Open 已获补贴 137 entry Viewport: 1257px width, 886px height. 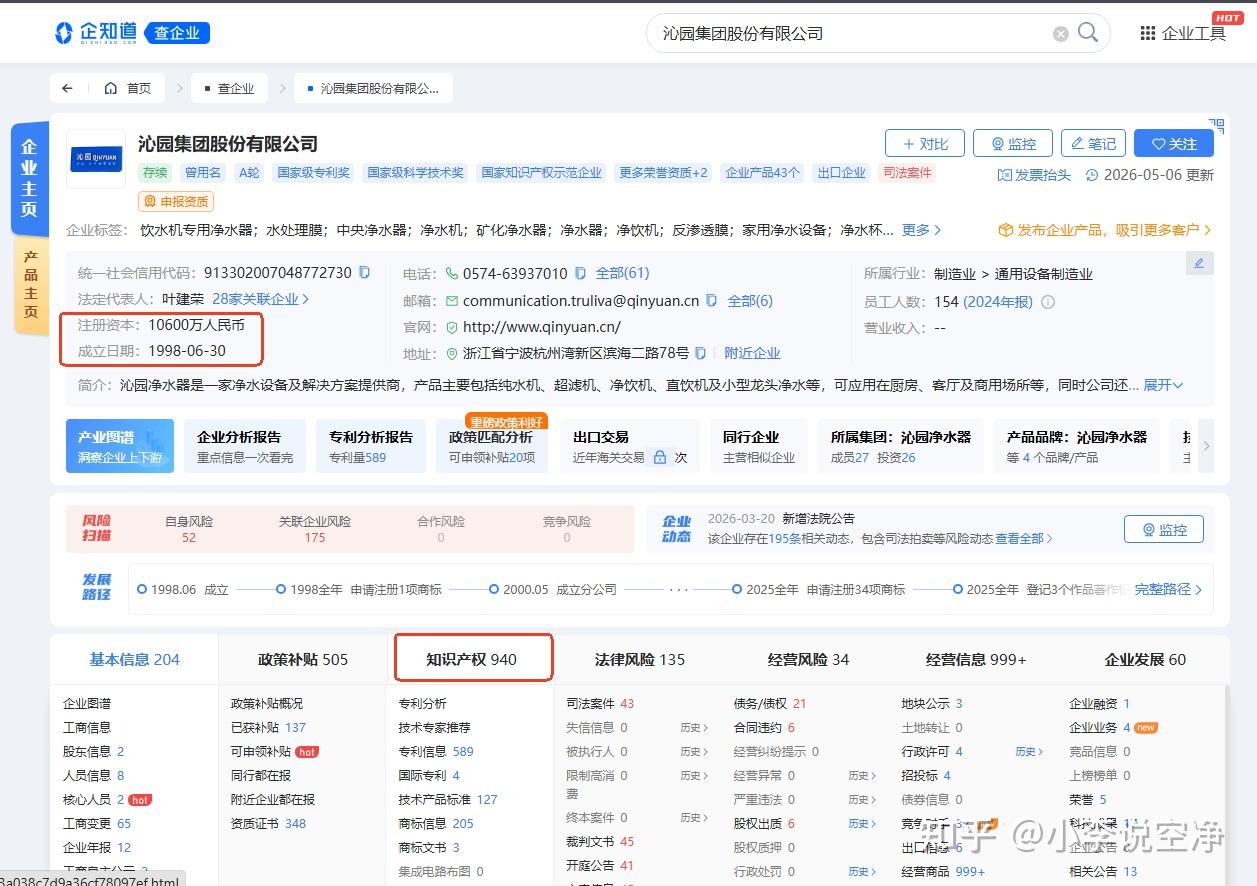click(x=268, y=727)
